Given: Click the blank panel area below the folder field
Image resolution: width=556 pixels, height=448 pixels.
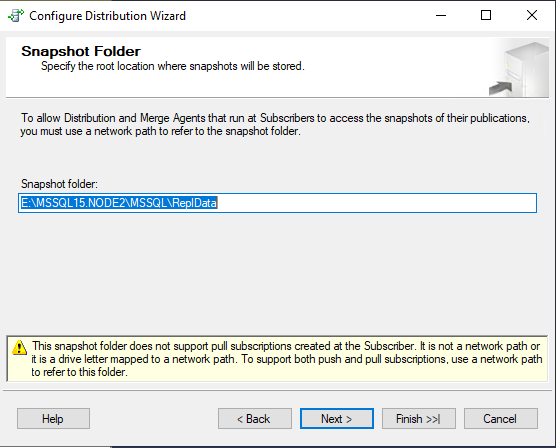Looking at the screenshot, I should [x=277, y=273].
